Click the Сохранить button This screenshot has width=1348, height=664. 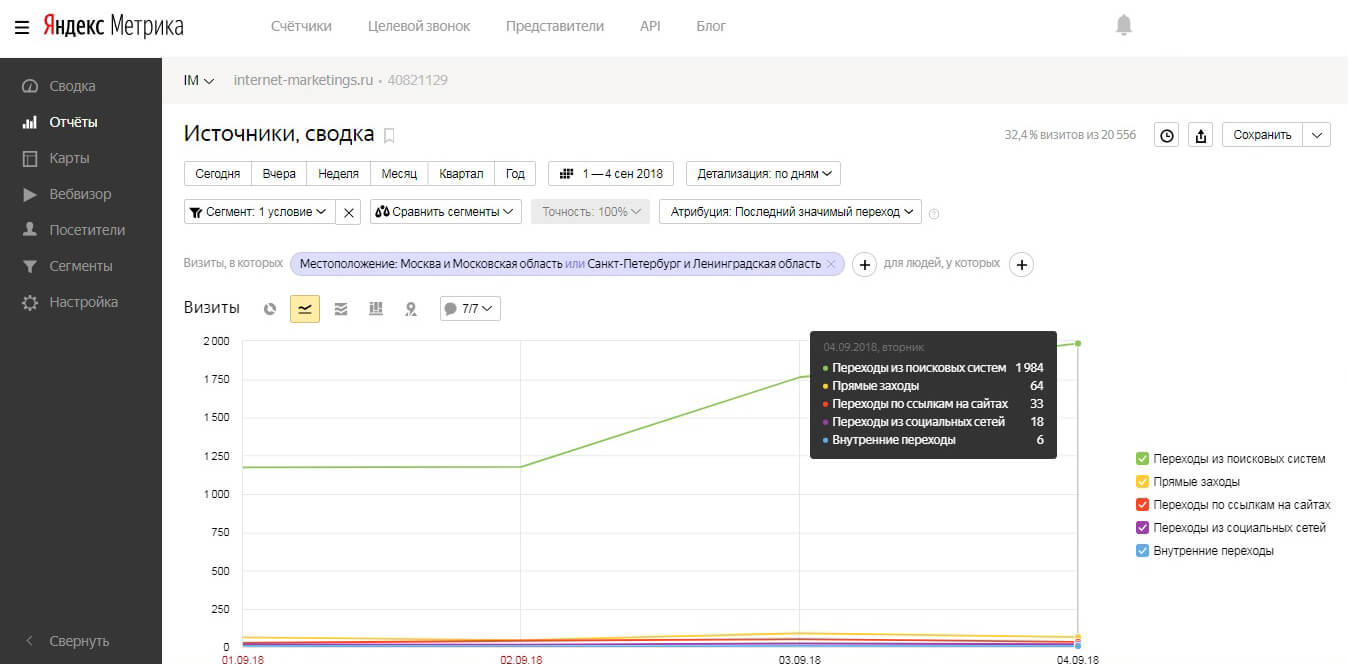tap(1262, 135)
